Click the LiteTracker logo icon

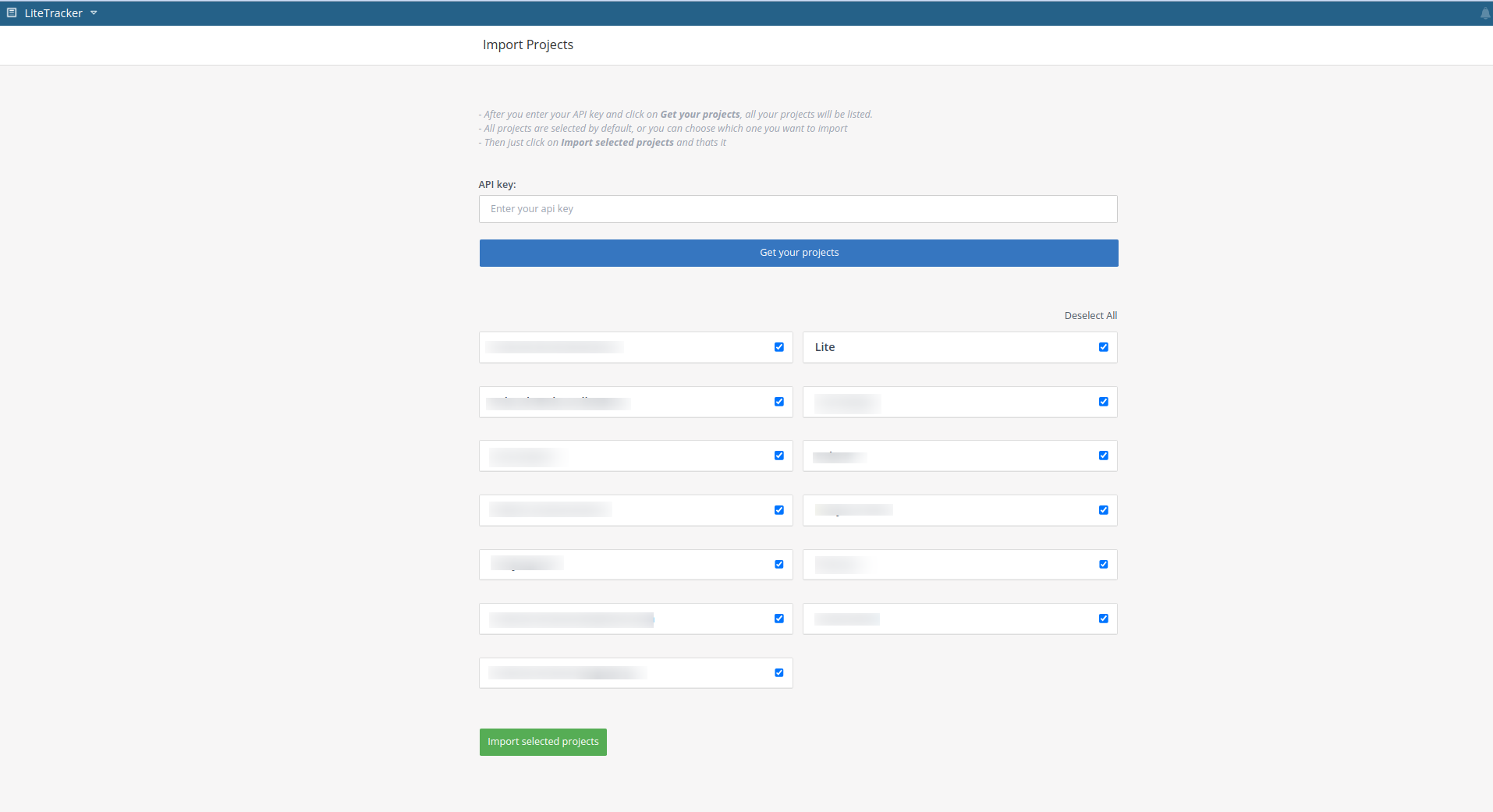12,13
